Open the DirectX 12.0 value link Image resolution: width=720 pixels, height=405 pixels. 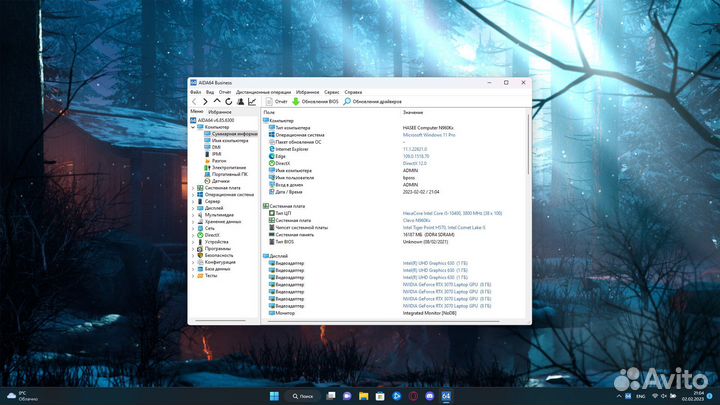[x=415, y=163]
